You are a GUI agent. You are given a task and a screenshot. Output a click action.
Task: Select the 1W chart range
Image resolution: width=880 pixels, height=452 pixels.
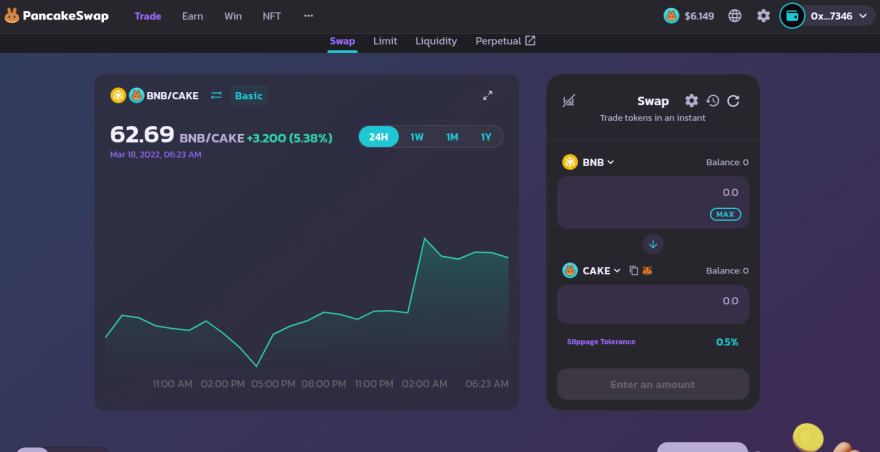click(417, 136)
